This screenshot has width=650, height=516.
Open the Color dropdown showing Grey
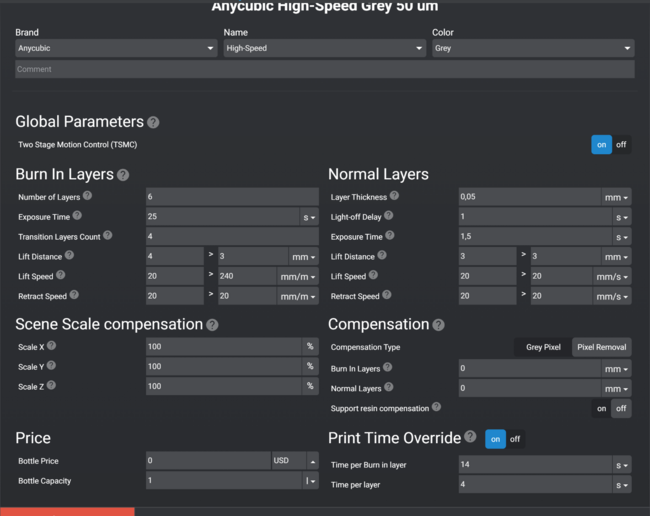point(532,48)
